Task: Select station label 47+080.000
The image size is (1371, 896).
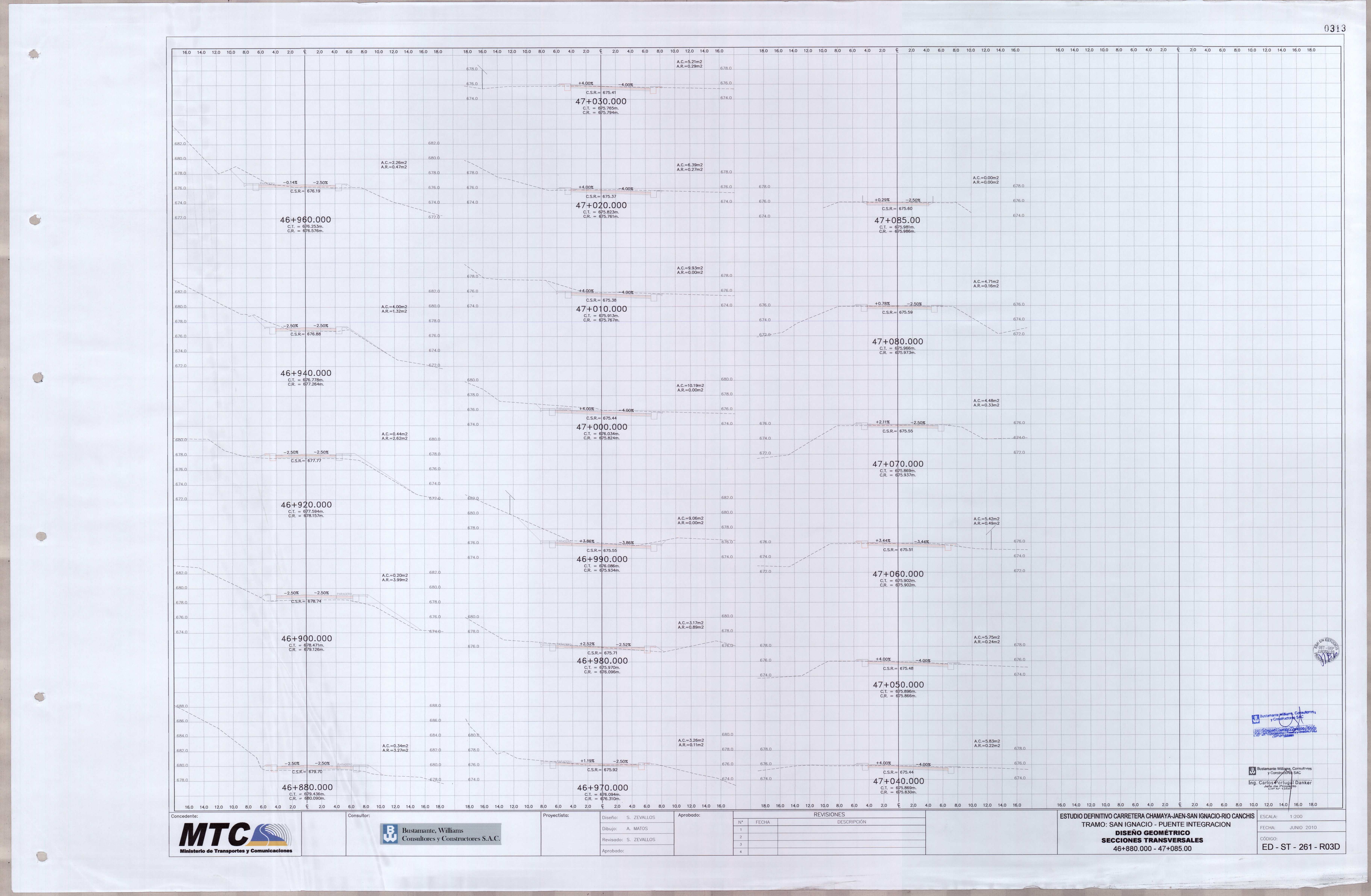Action: pyautogui.click(x=897, y=342)
